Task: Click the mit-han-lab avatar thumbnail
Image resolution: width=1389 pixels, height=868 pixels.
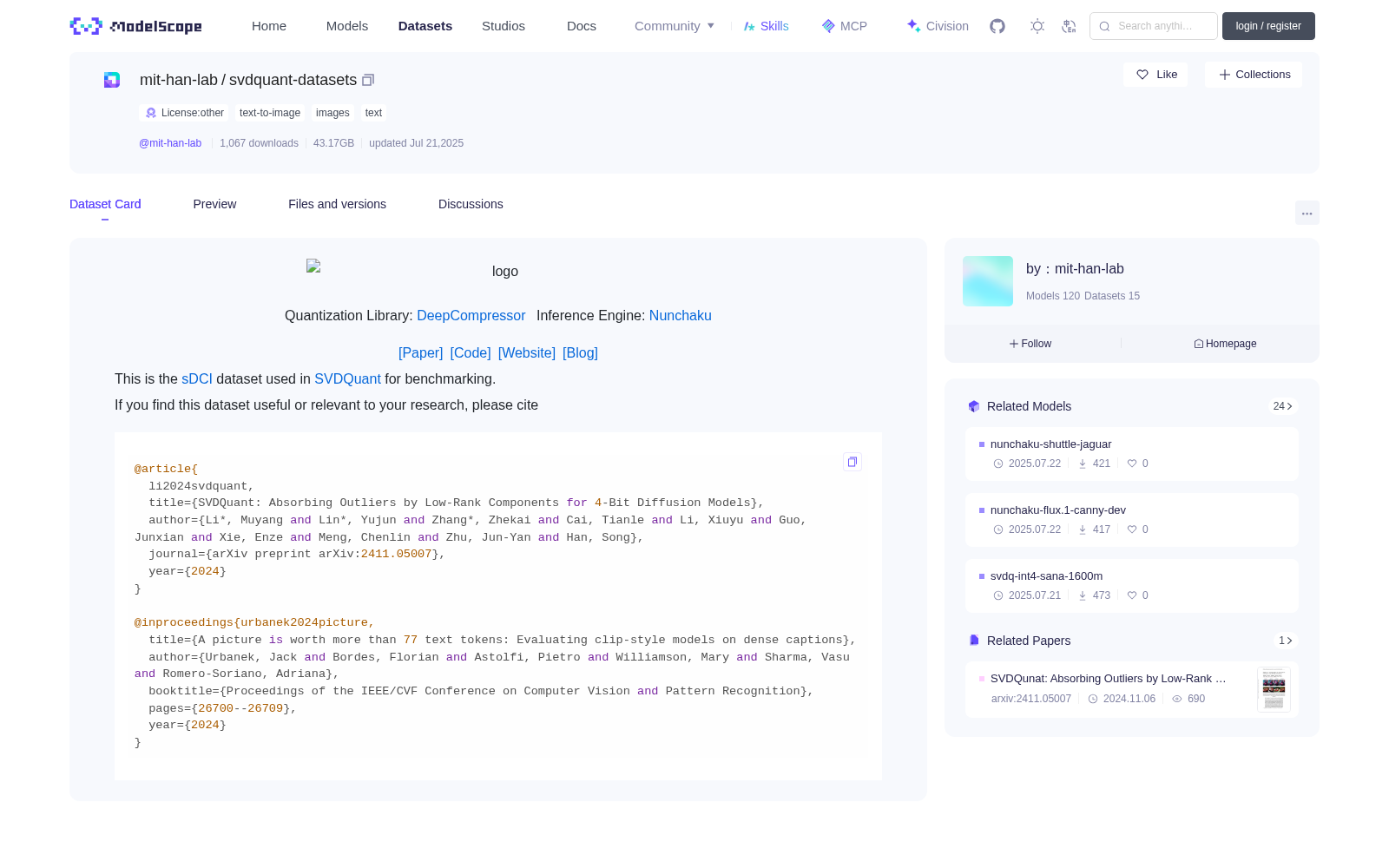Action: pyautogui.click(x=988, y=281)
